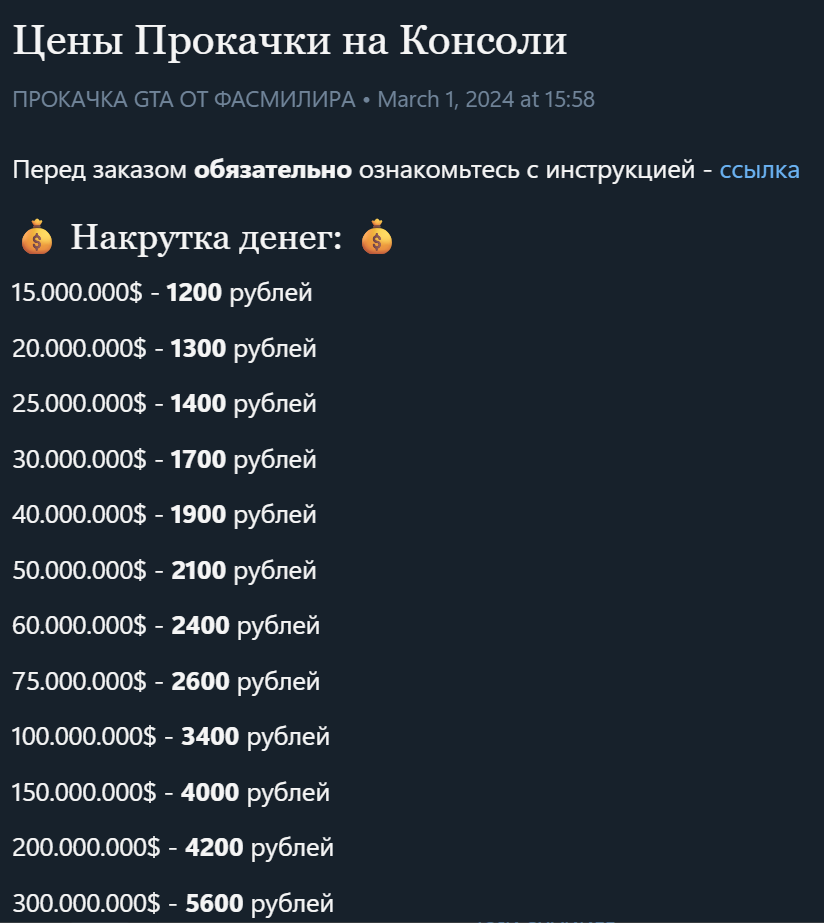Select the 60.000.000$ - 2400 рублей line
Viewport: 824px width, 923px height.
point(166,626)
